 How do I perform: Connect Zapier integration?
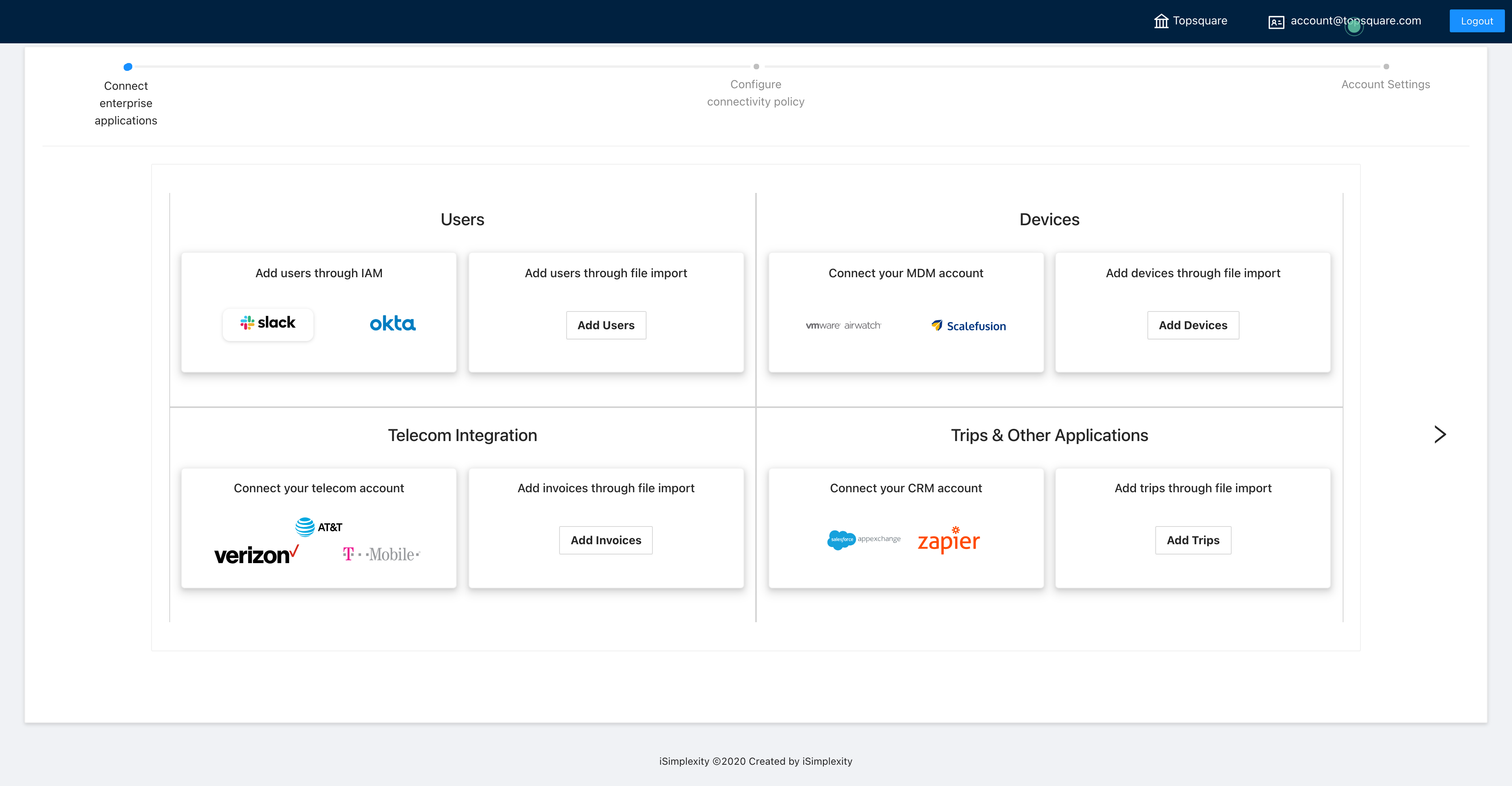click(x=948, y=539)
